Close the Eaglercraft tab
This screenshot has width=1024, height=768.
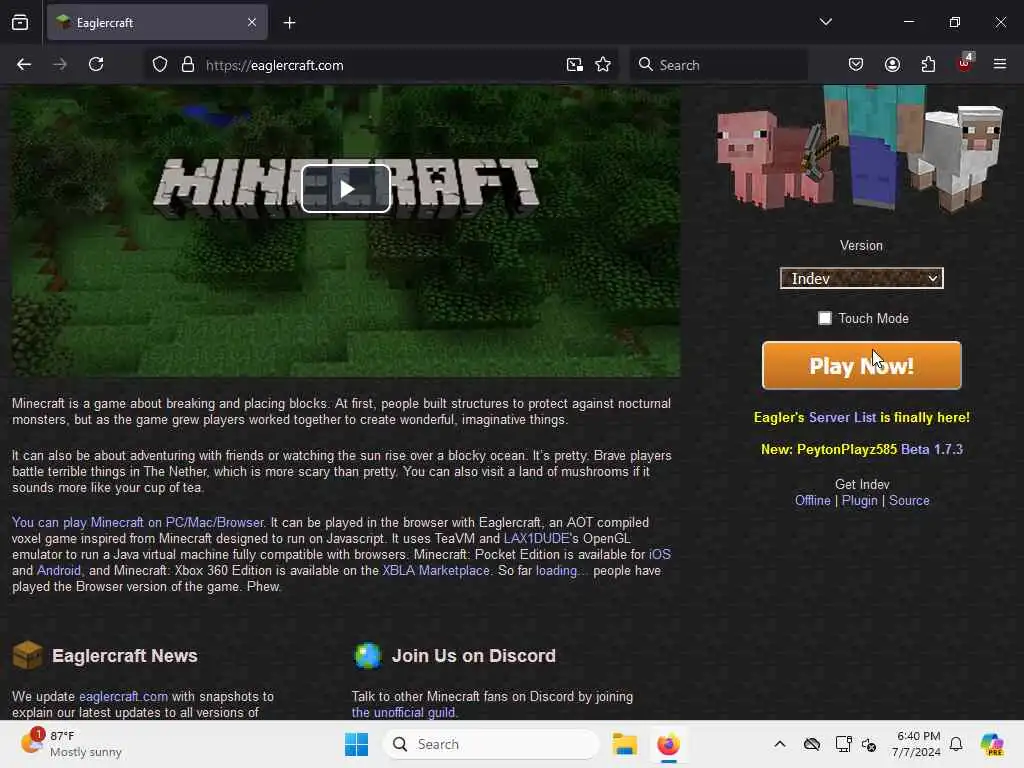coord(252,23)
